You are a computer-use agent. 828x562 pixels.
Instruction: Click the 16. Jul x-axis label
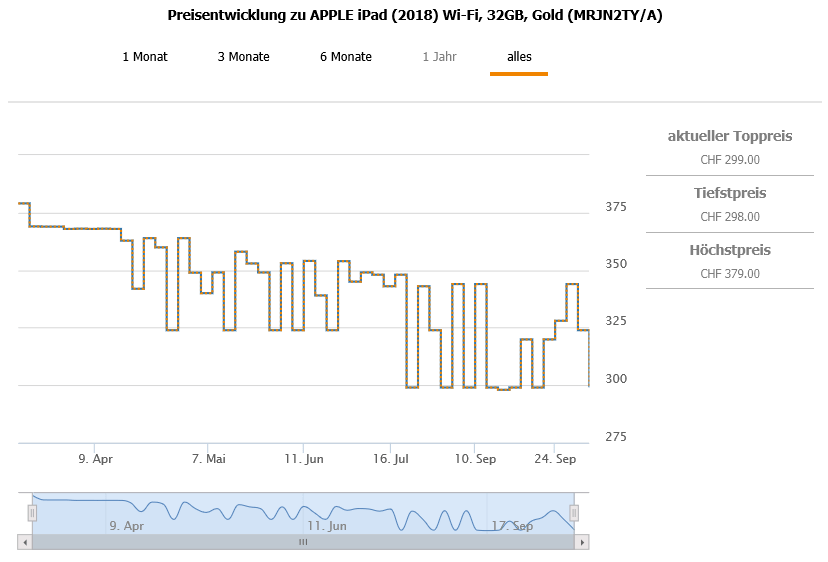(x=390, y=459)
